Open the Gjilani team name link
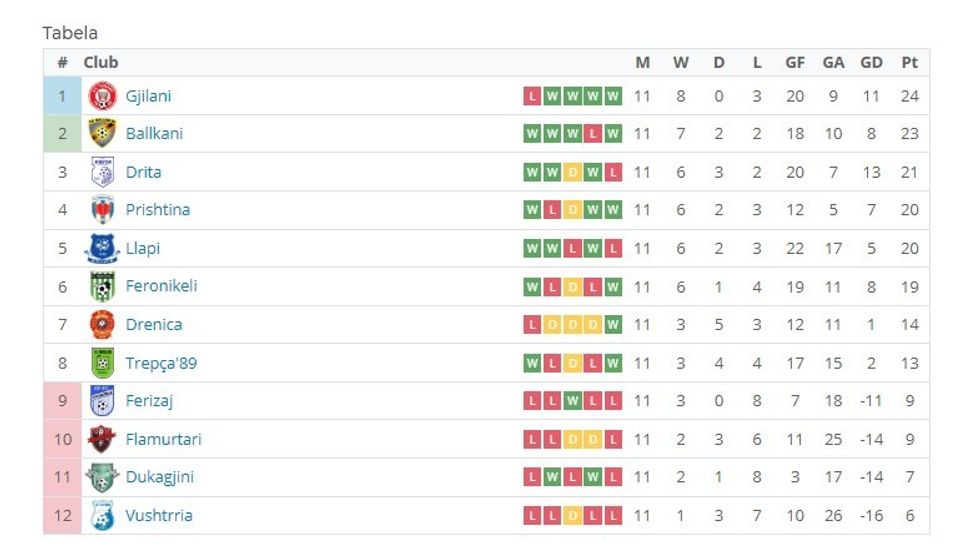This screenshot has width=980, height=554. [148, 96]
